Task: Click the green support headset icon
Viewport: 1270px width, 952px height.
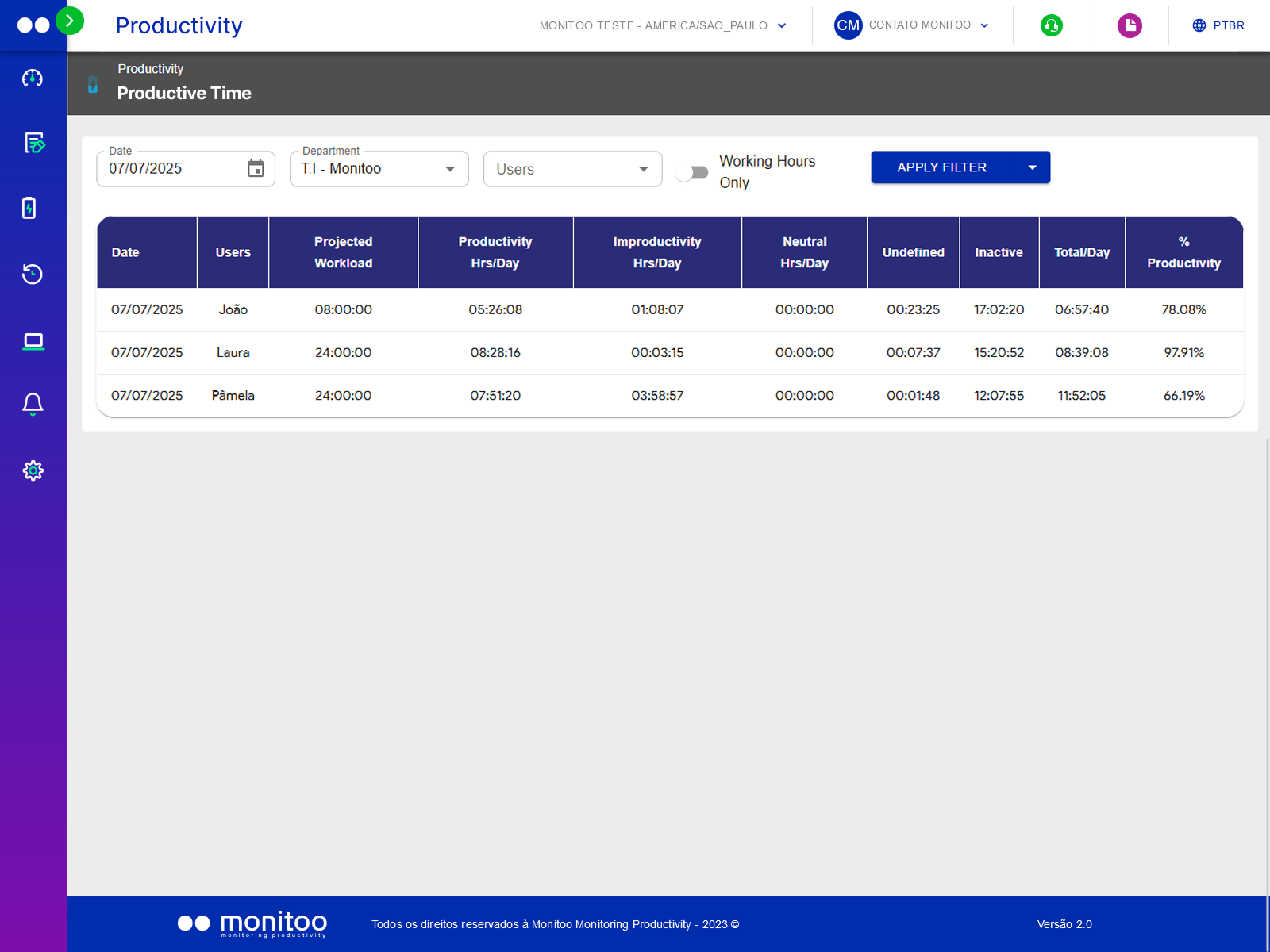Action: (x=1051, y=25)
